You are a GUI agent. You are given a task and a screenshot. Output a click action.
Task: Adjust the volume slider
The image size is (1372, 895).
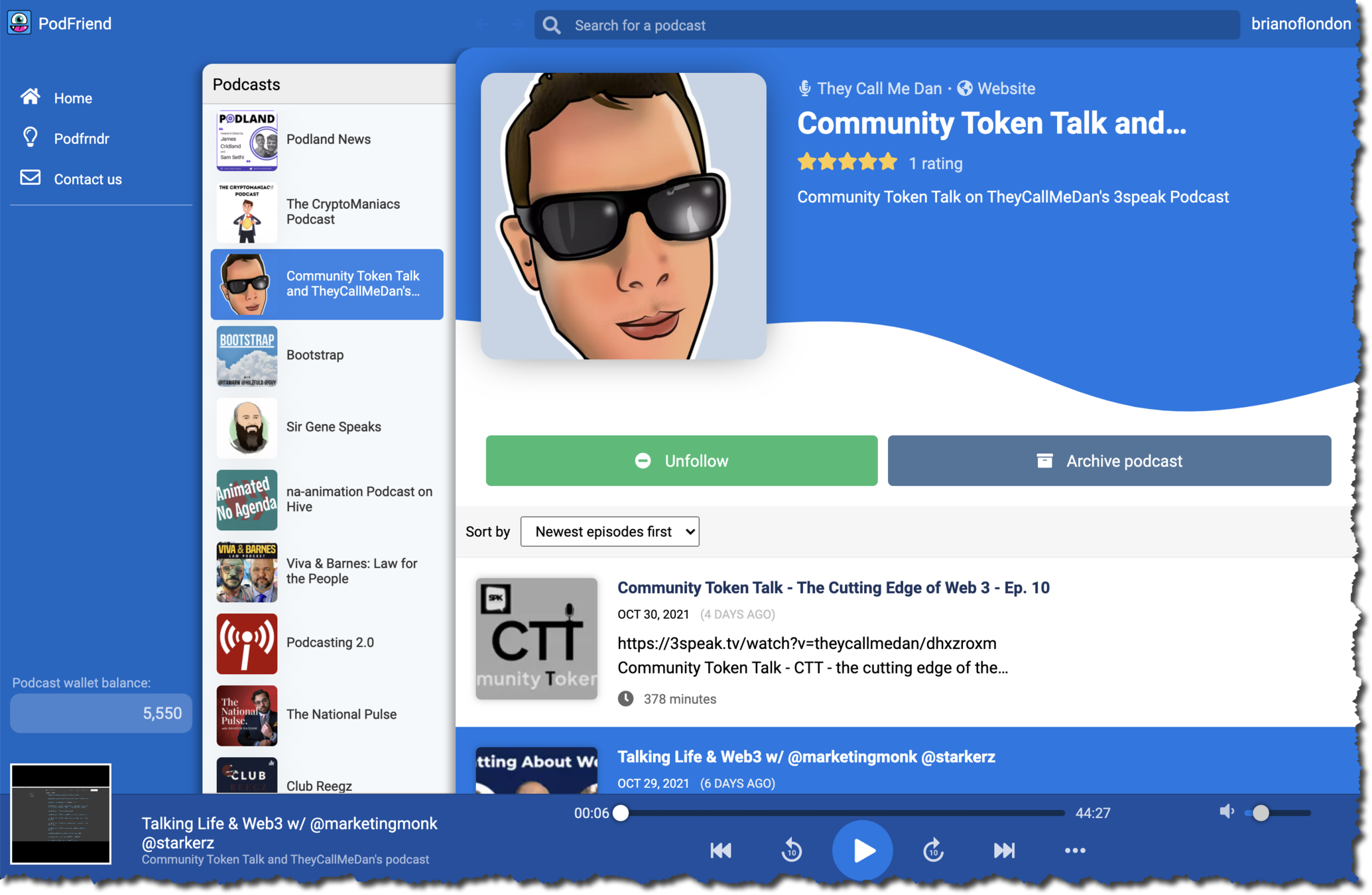click(1261, 813)
